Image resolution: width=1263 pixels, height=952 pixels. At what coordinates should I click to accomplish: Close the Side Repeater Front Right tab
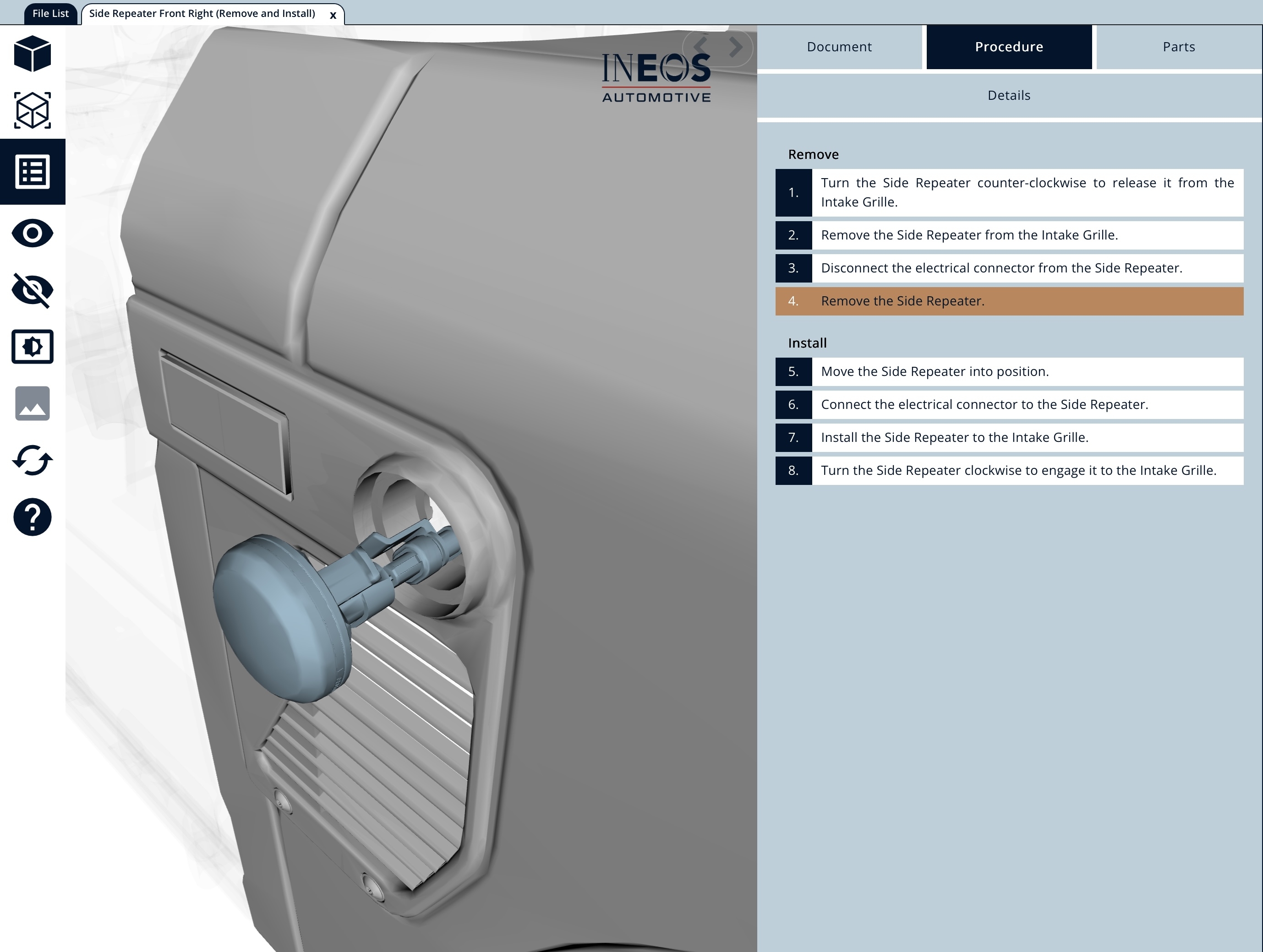pyautogui.click(x=333, y=16)
